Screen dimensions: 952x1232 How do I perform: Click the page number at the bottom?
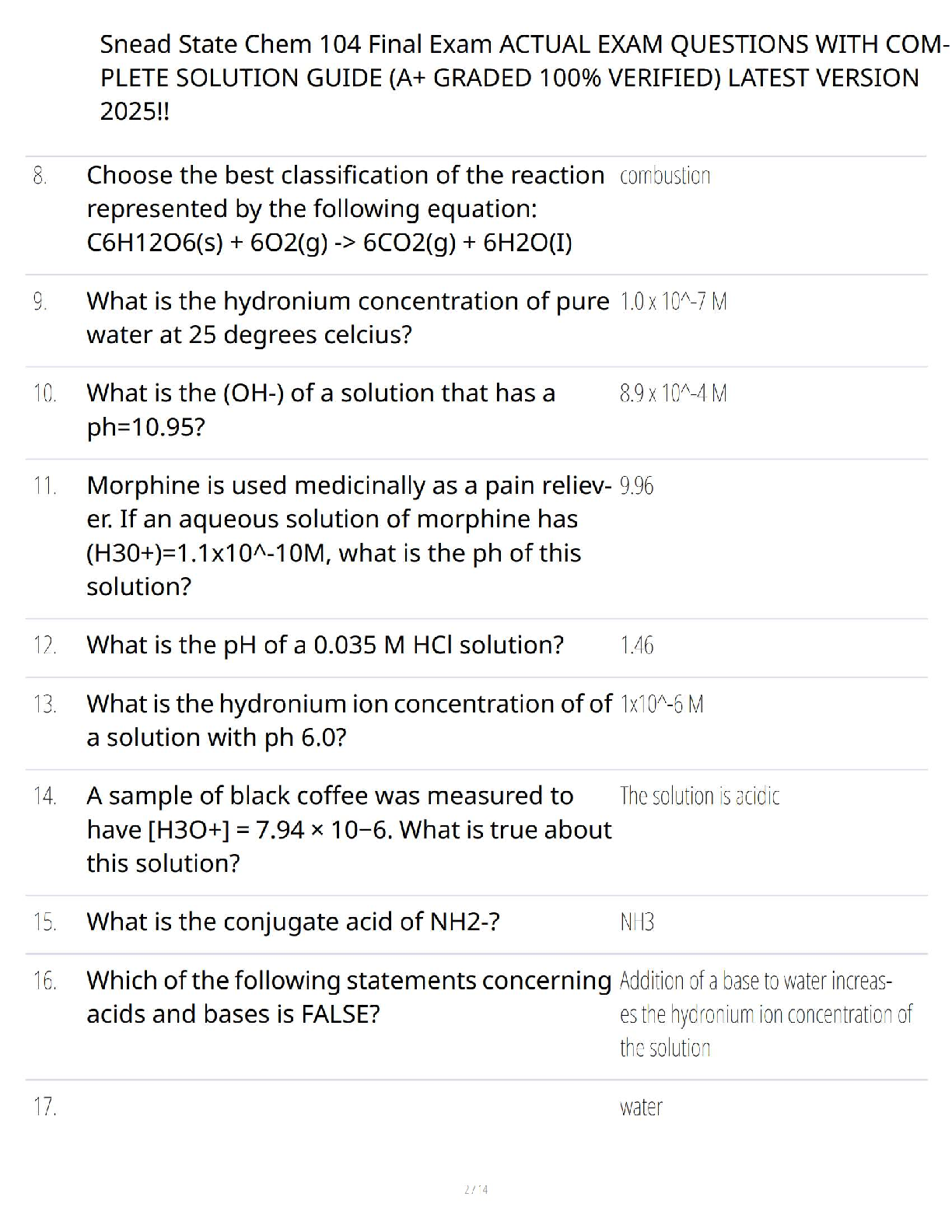point(476,1189)
